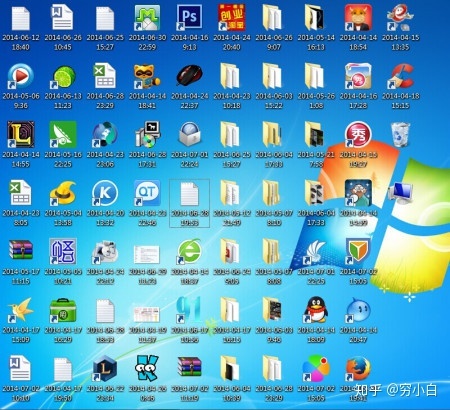Launch the blue droplet face messenger
Viewport: 450px width, 410px height.
tap(358, 310)
